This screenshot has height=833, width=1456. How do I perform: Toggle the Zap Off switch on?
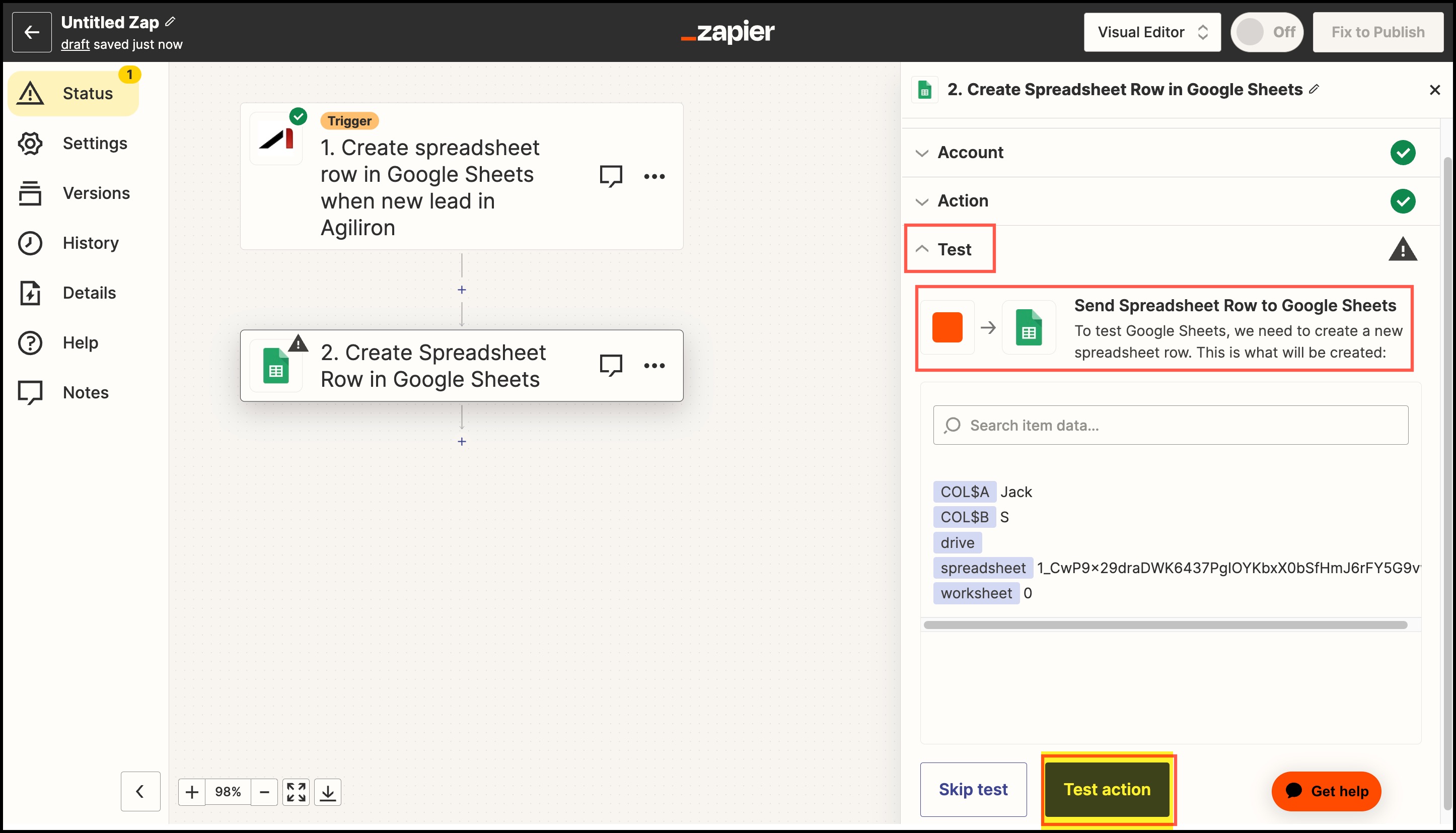(1266, 32)
